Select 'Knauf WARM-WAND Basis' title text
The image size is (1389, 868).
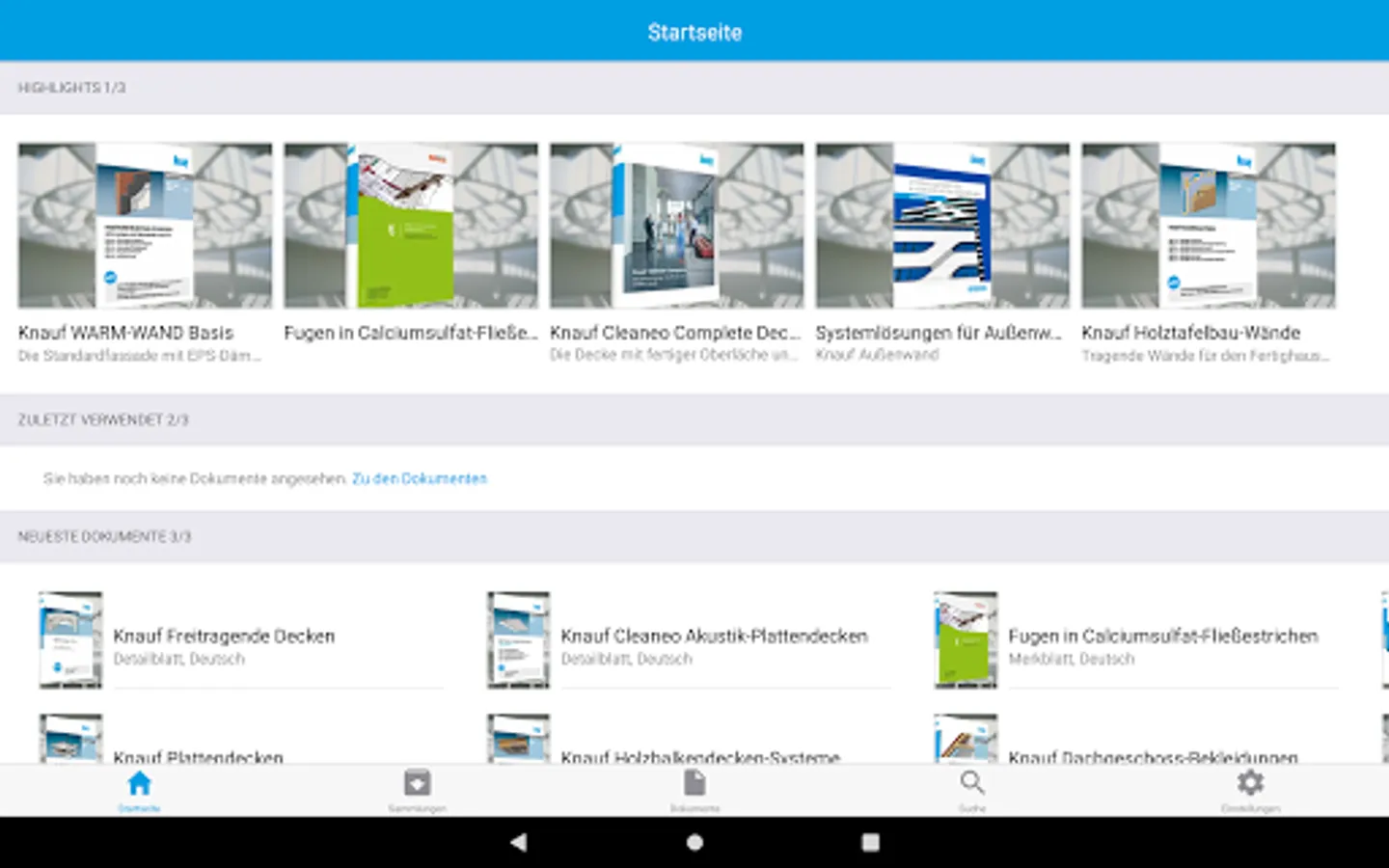click(x=125, y=333)
